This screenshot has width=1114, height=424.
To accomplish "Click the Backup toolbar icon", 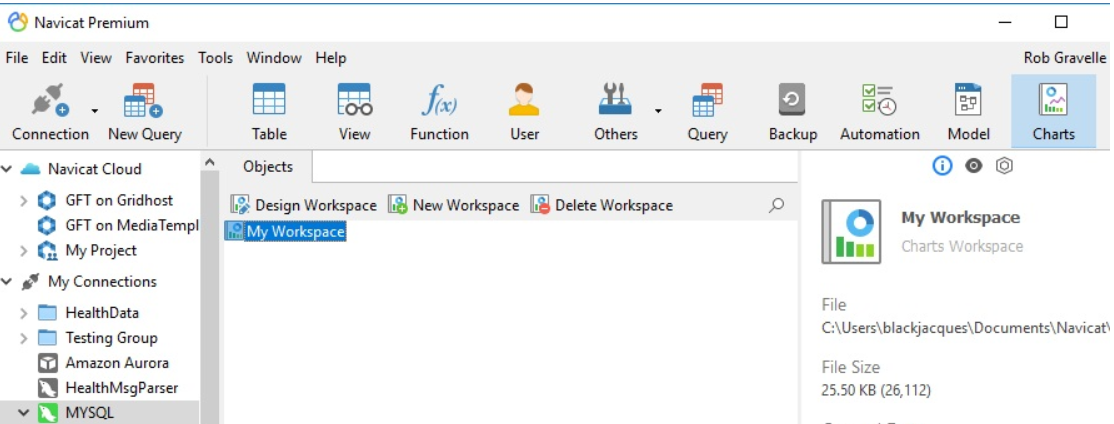I will click(791, 100).
